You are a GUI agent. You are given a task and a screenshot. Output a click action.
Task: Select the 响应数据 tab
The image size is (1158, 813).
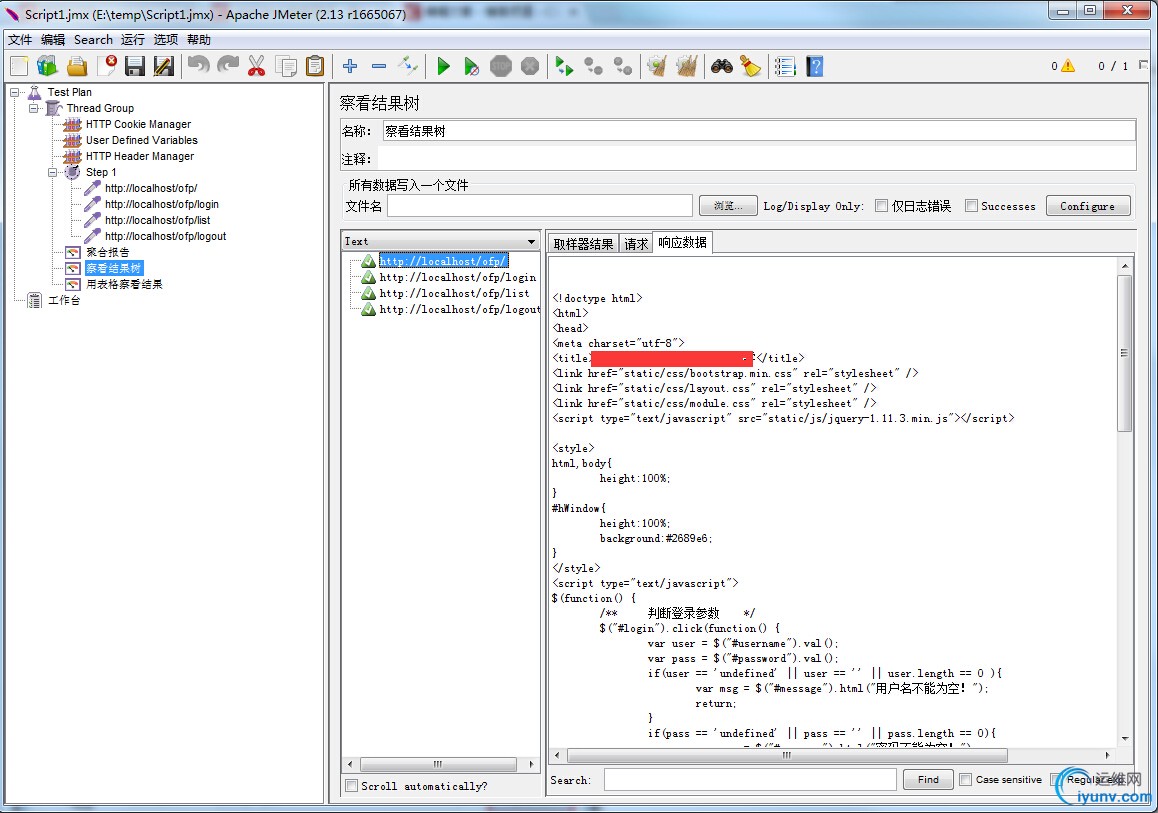pyautogui.click(x=682, y=242)
